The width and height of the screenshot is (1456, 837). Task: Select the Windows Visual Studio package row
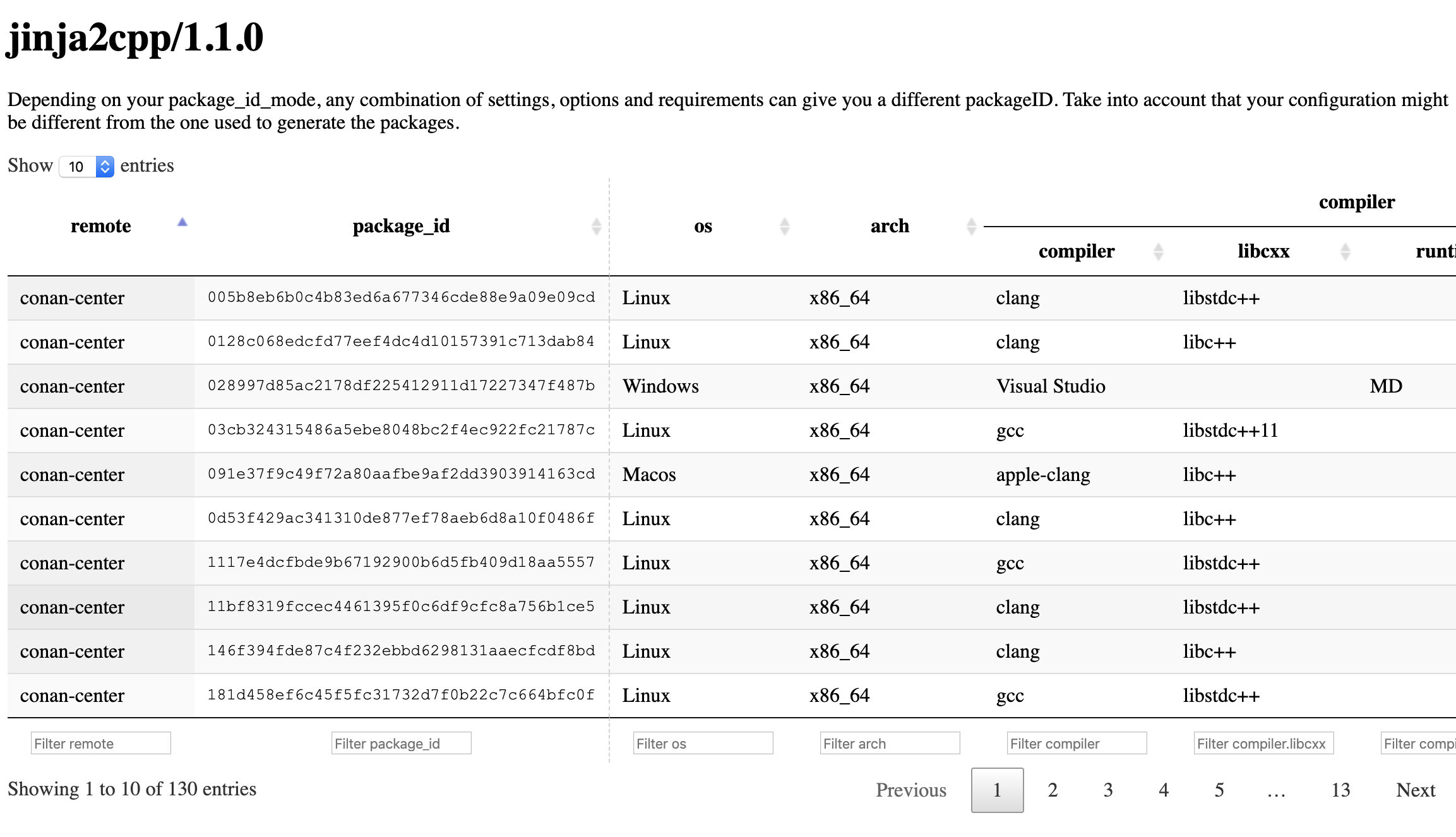click(x=660, y=386)
